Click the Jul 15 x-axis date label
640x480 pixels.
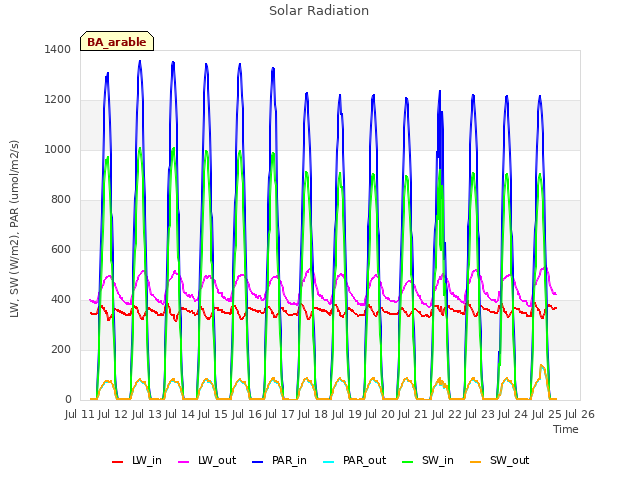[x=213, y=415]
